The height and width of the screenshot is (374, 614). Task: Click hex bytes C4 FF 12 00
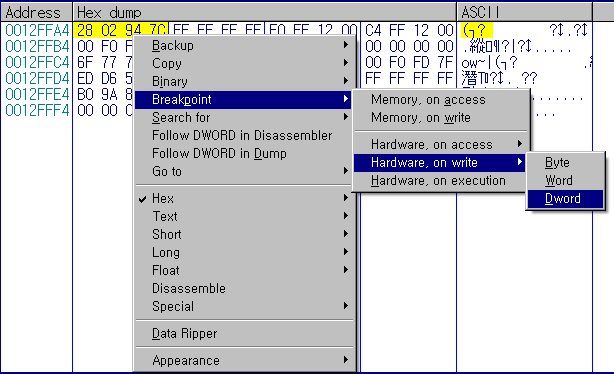point(409,30)
